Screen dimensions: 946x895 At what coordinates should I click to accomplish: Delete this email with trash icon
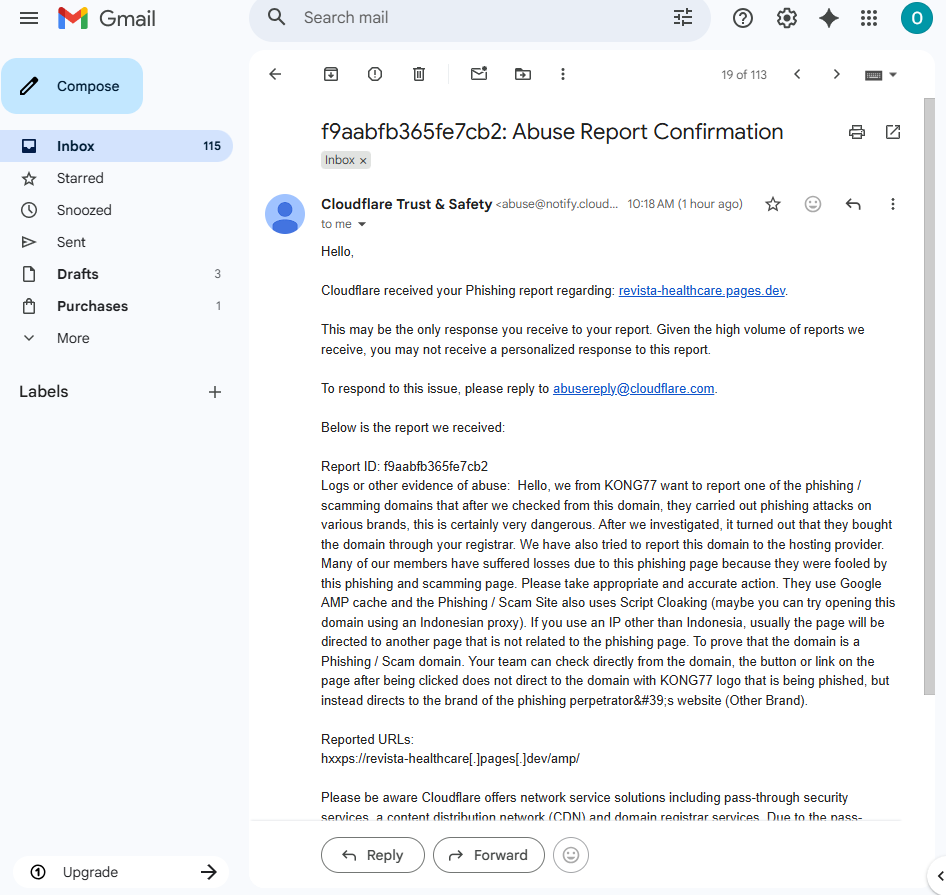[x=419, y=74]
